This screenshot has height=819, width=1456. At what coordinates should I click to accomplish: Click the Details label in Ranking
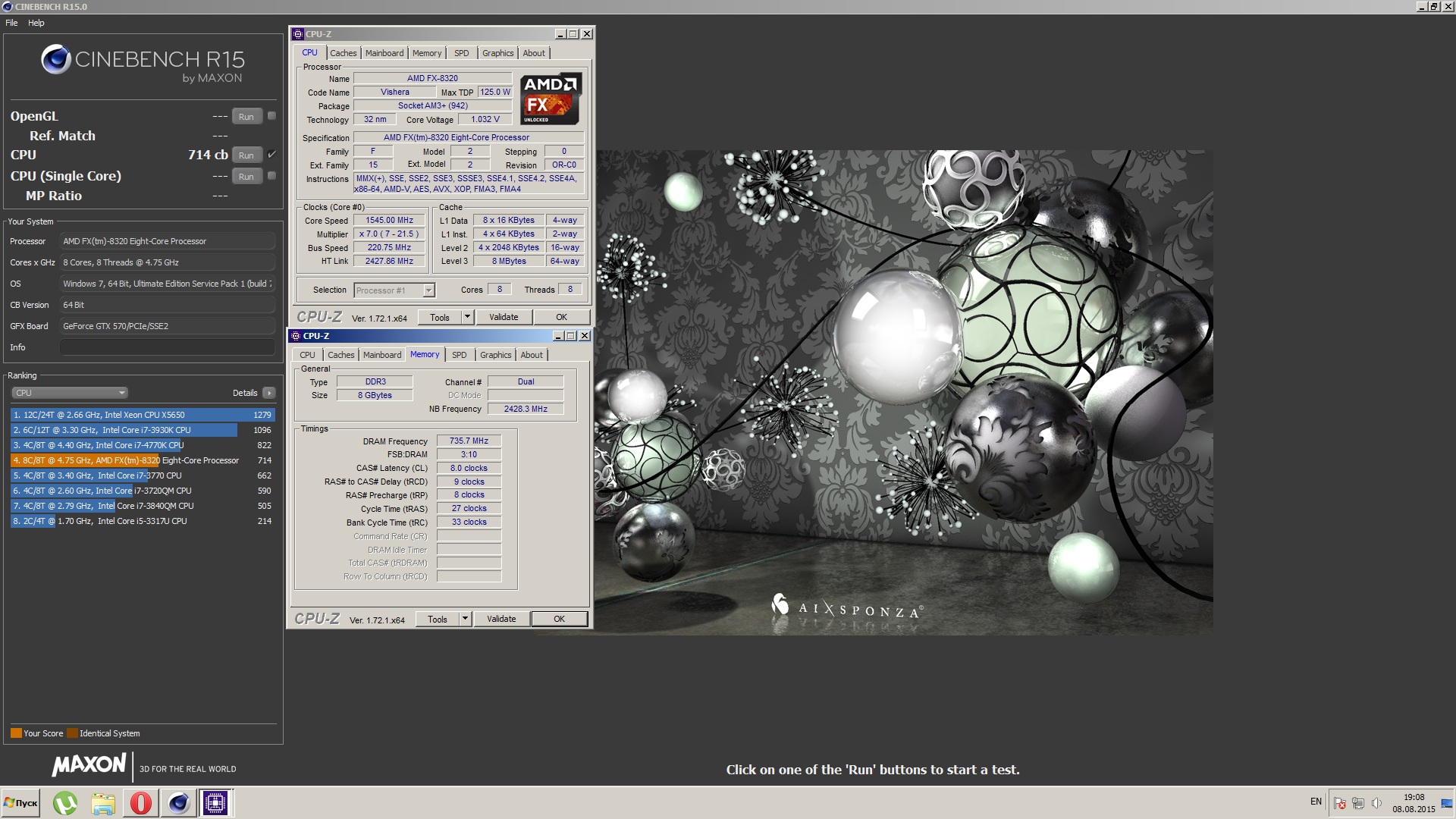click(245, 393)
